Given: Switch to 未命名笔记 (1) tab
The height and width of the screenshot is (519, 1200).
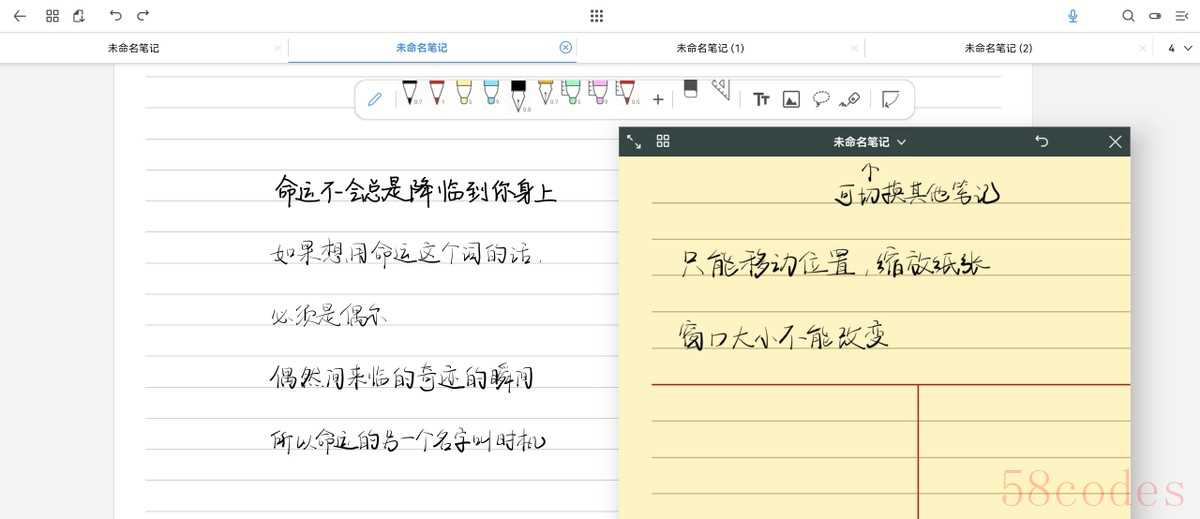Looking at the screenshot, I should (x=710, y=48).
